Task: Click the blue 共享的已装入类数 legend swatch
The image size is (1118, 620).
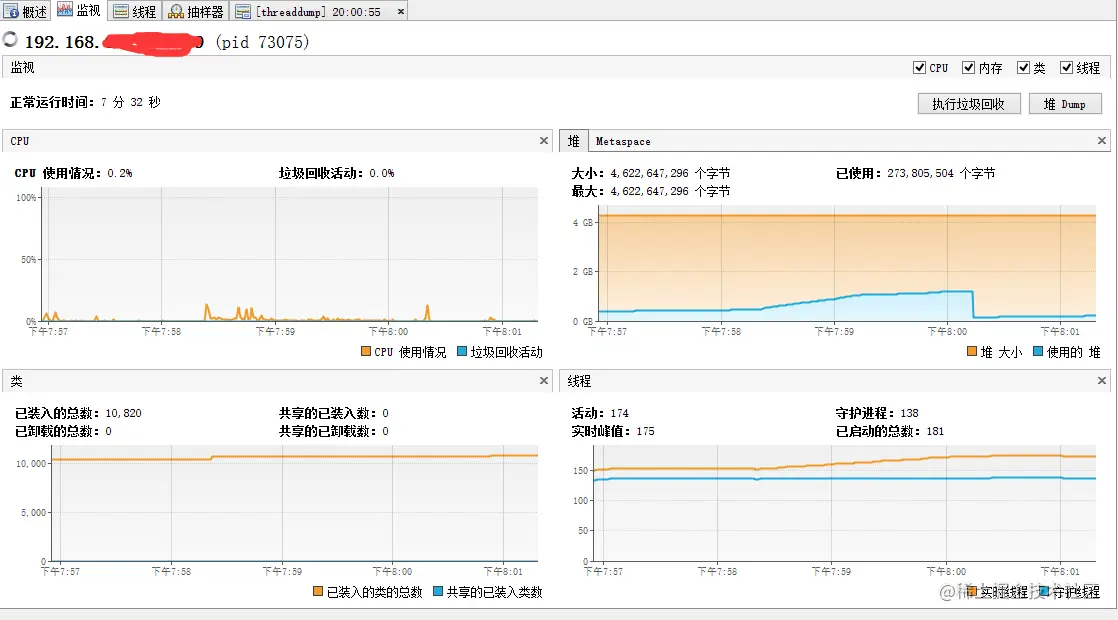Action: [x=438, y=591]
